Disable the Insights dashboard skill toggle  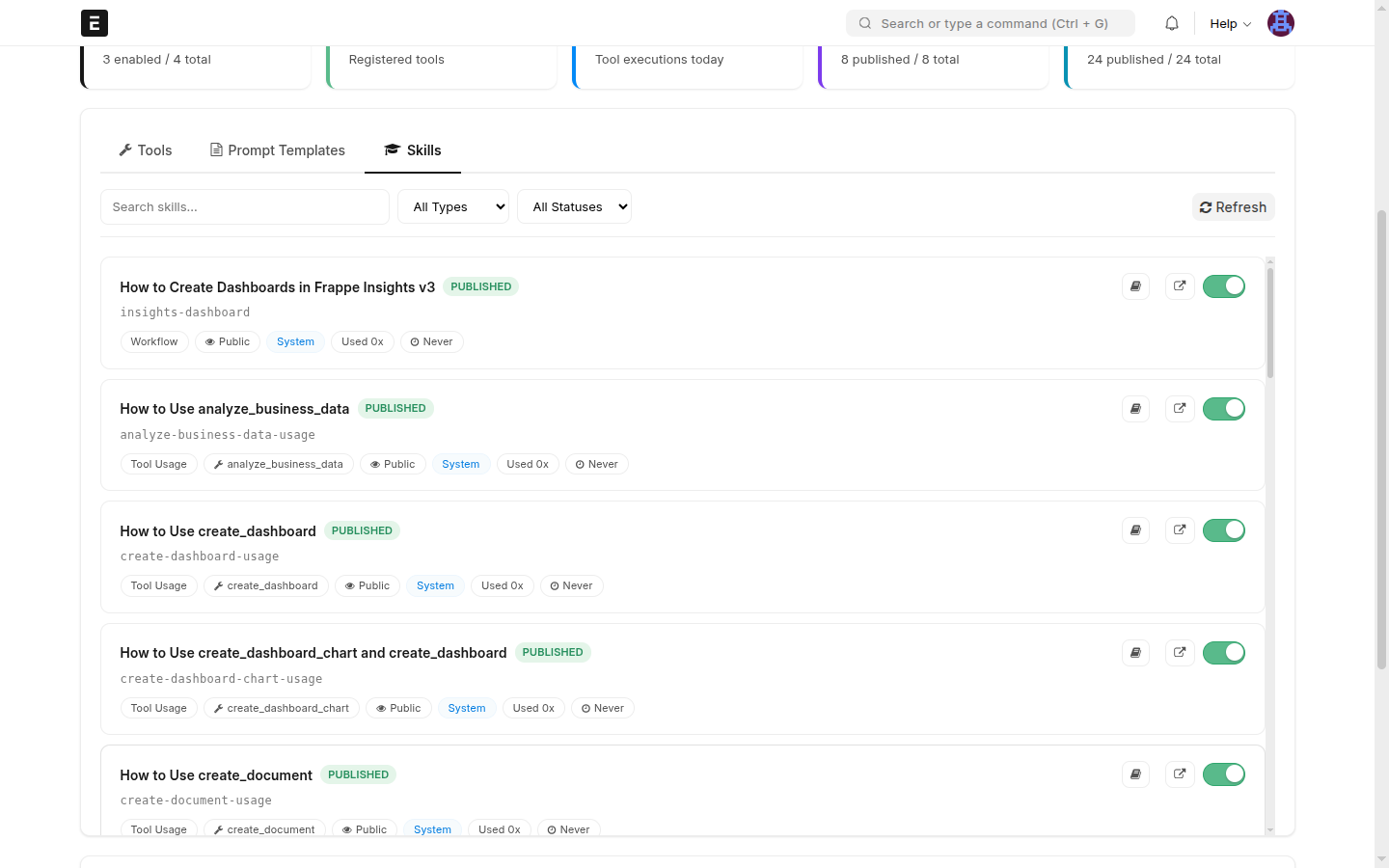click(1224, 286)
